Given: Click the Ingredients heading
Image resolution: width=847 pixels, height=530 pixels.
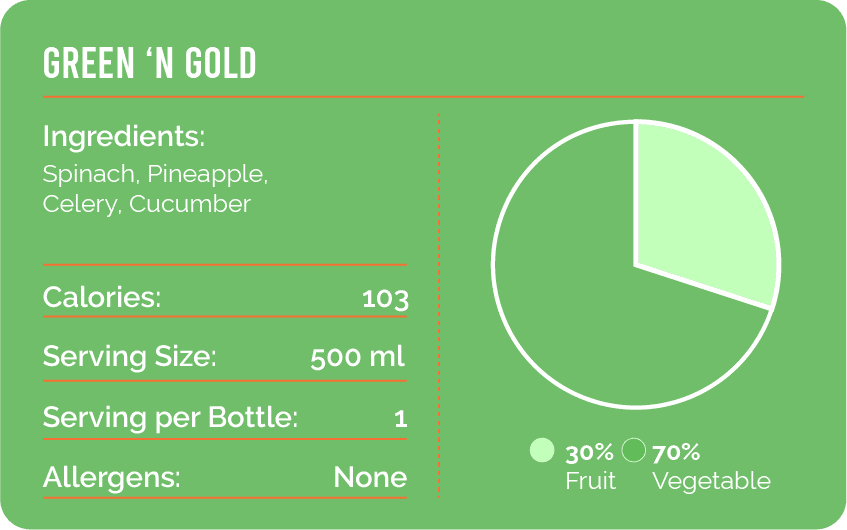Looking at the screenshot, I should (x=123, y=137).
